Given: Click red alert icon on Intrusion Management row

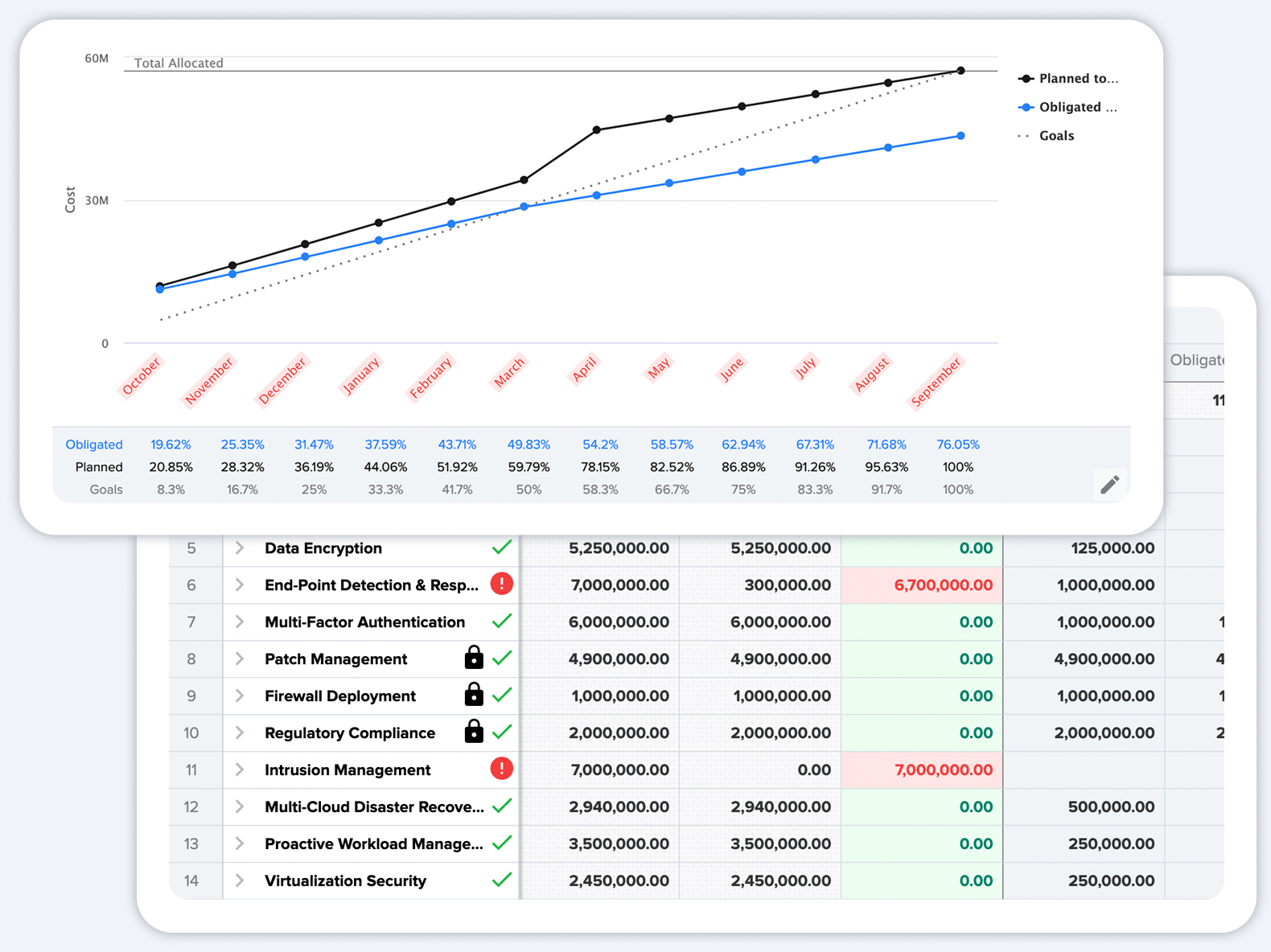Looking at the screenshot, I should 501,769.
